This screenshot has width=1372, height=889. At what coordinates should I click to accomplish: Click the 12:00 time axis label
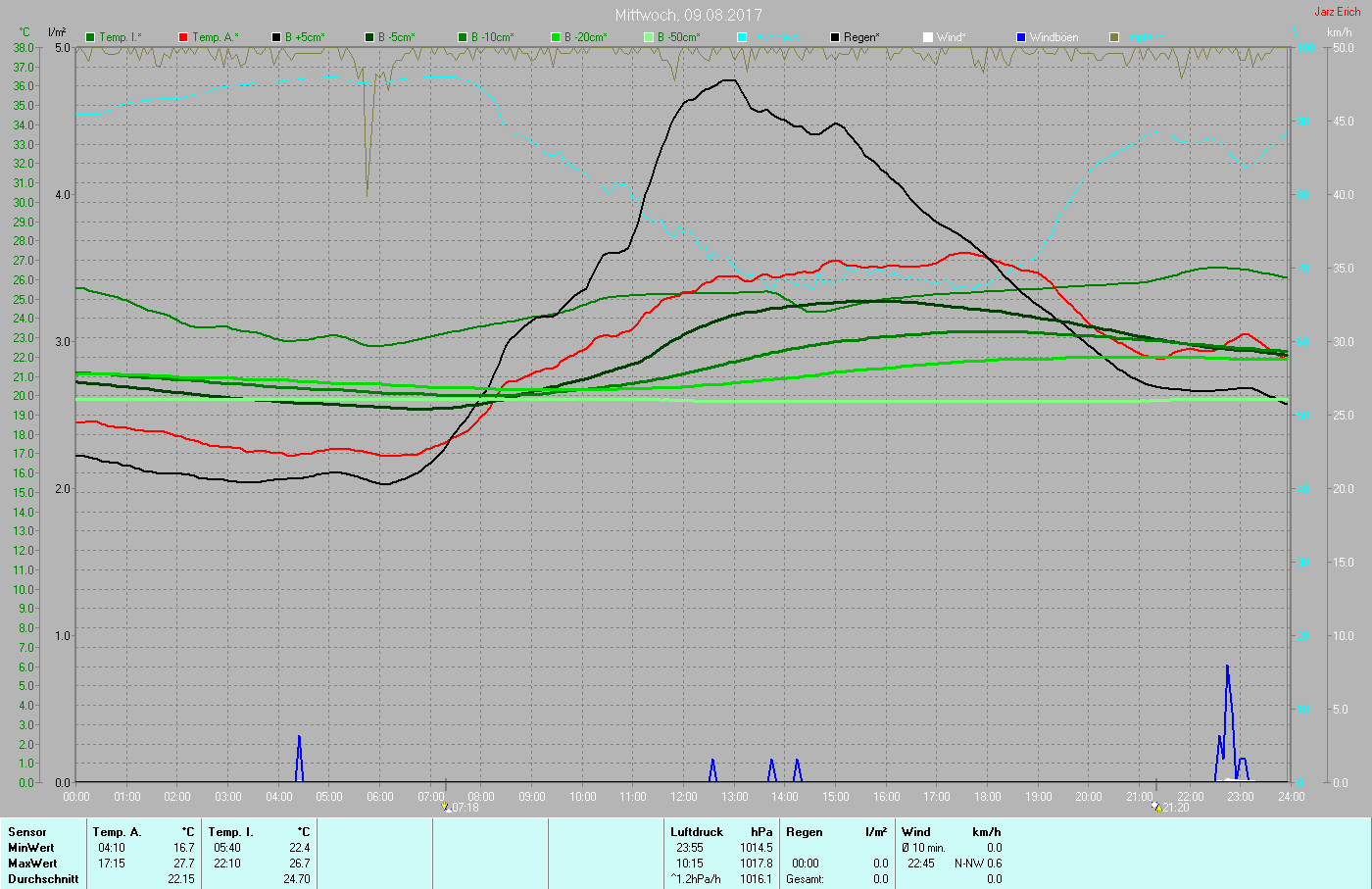[x=684, y=797]
